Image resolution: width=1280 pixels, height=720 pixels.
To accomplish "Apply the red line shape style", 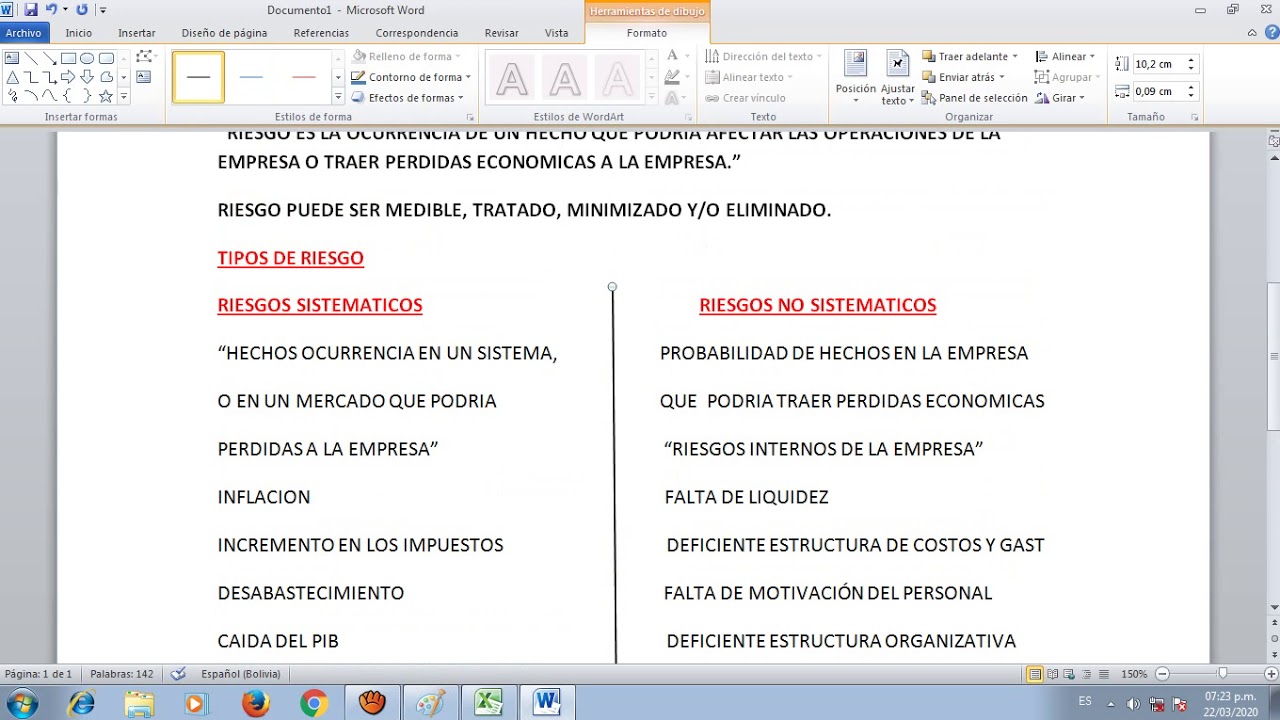I will tap(304, 77).
